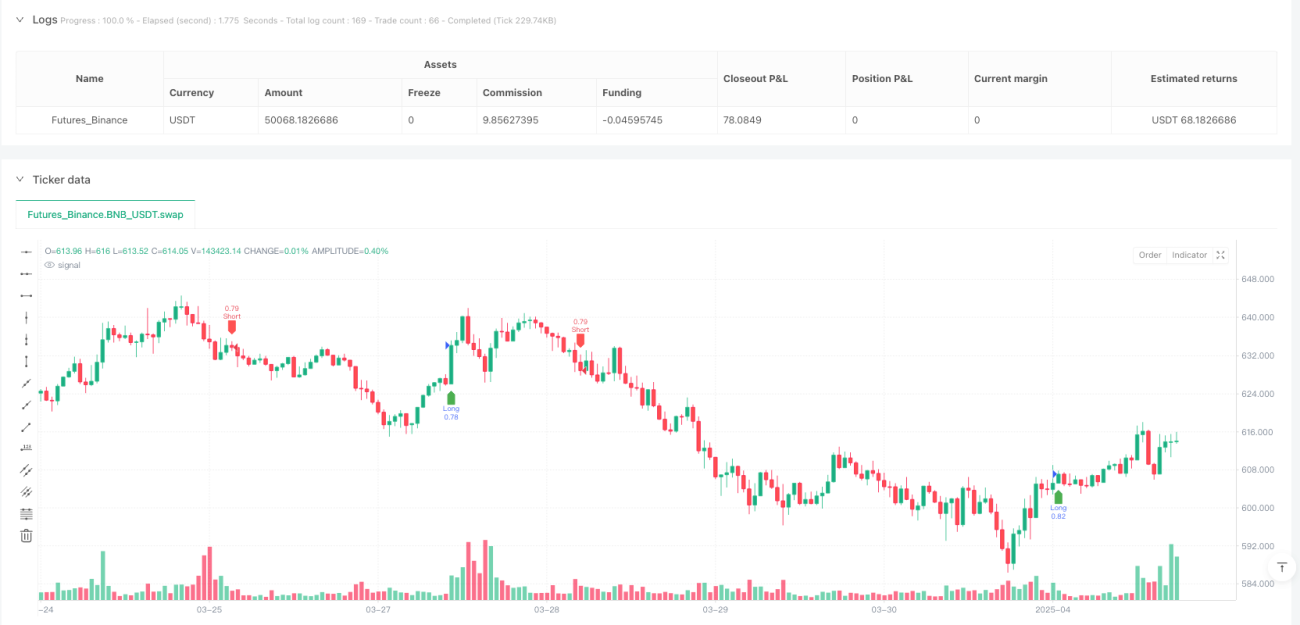Select the horizontal ray line drawing tool
The width and height of the screenshot is (1300, 625).
[27, 273]
